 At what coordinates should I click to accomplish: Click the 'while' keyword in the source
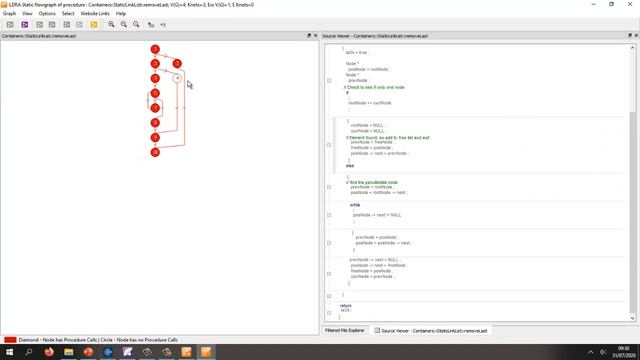(x=355, y=205)
